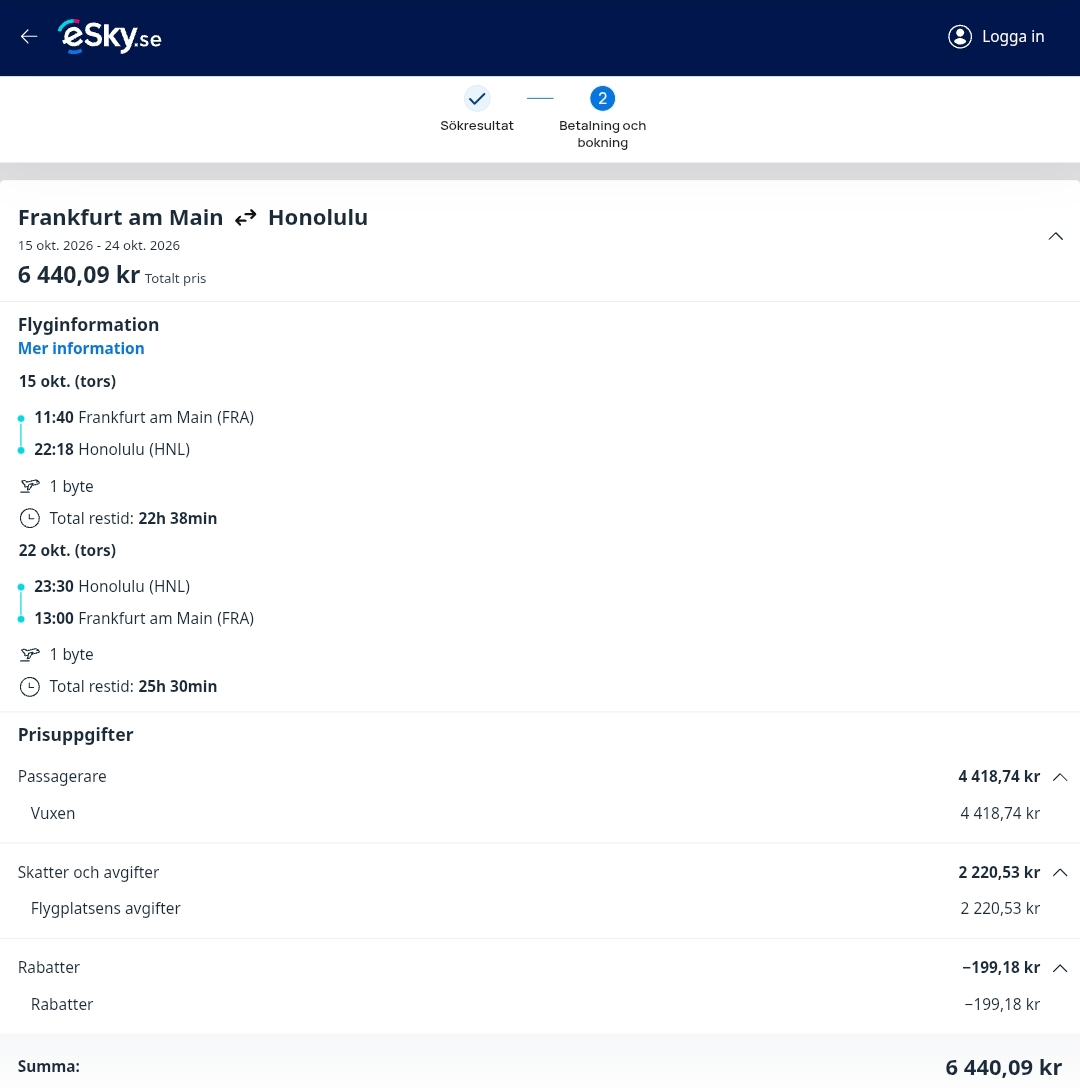Collapse the Skatter och avgifter section
This screenshot has height=1088, width=1080.
(1060, 872)
